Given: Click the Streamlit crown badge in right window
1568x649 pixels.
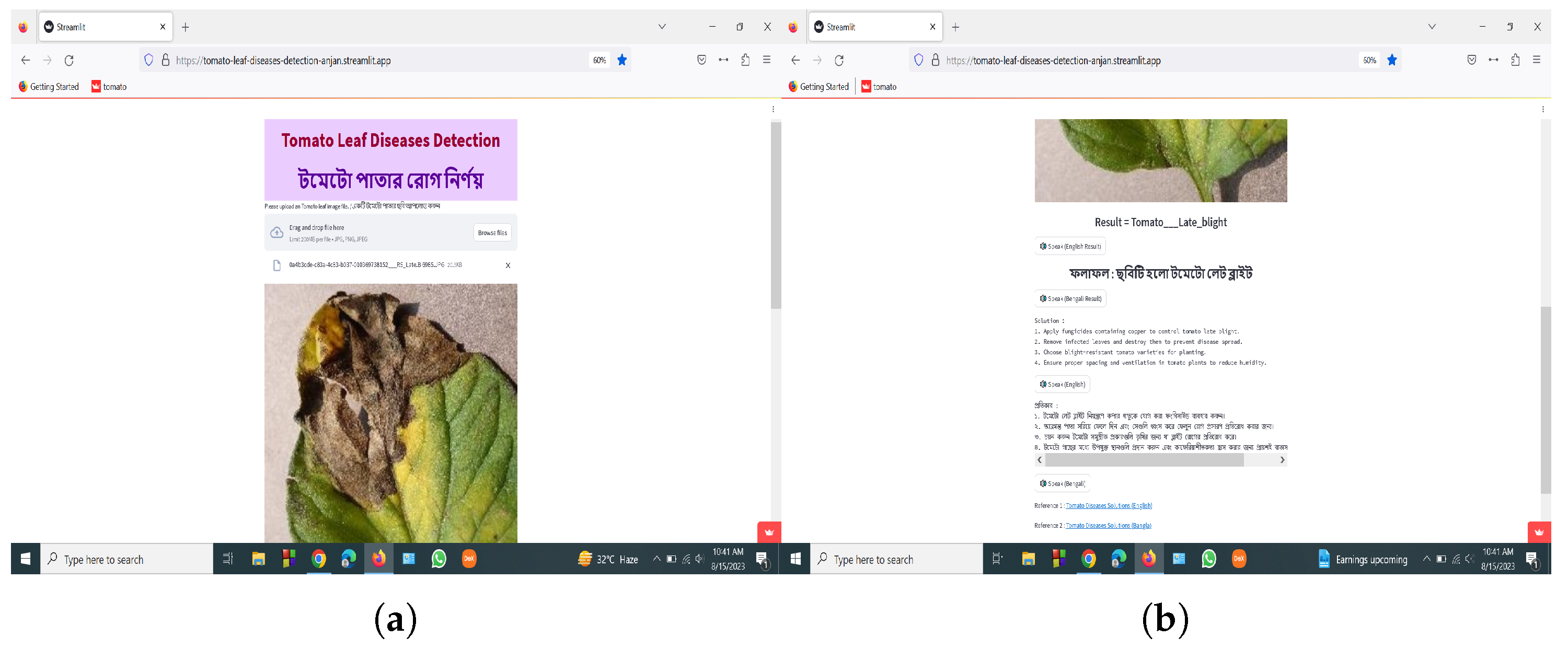Looking at the screenshot, I should [1539, 532].
